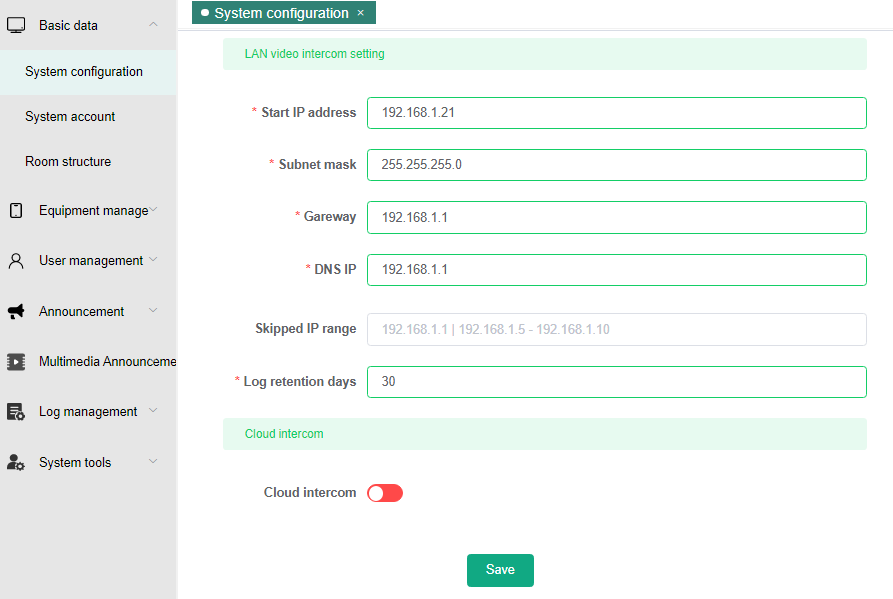
Task: Expand the Announcement chevron
Action: 153,310
